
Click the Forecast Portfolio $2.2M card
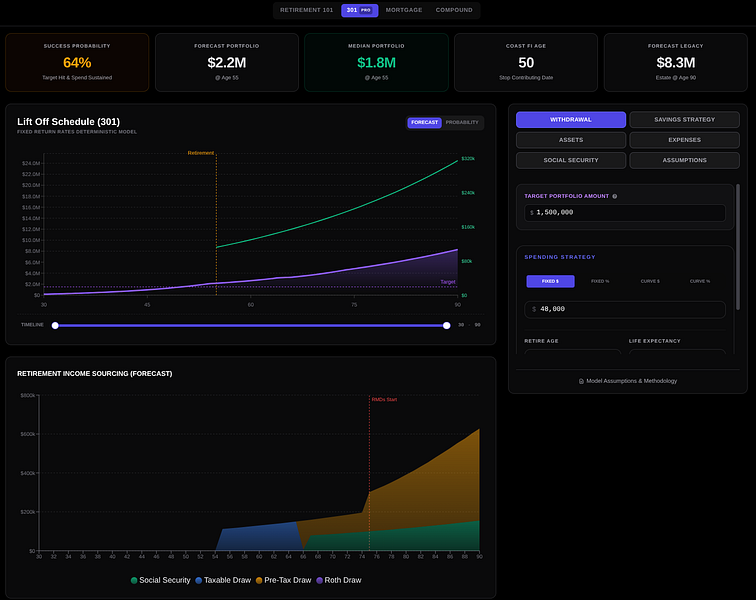point(227,62)
